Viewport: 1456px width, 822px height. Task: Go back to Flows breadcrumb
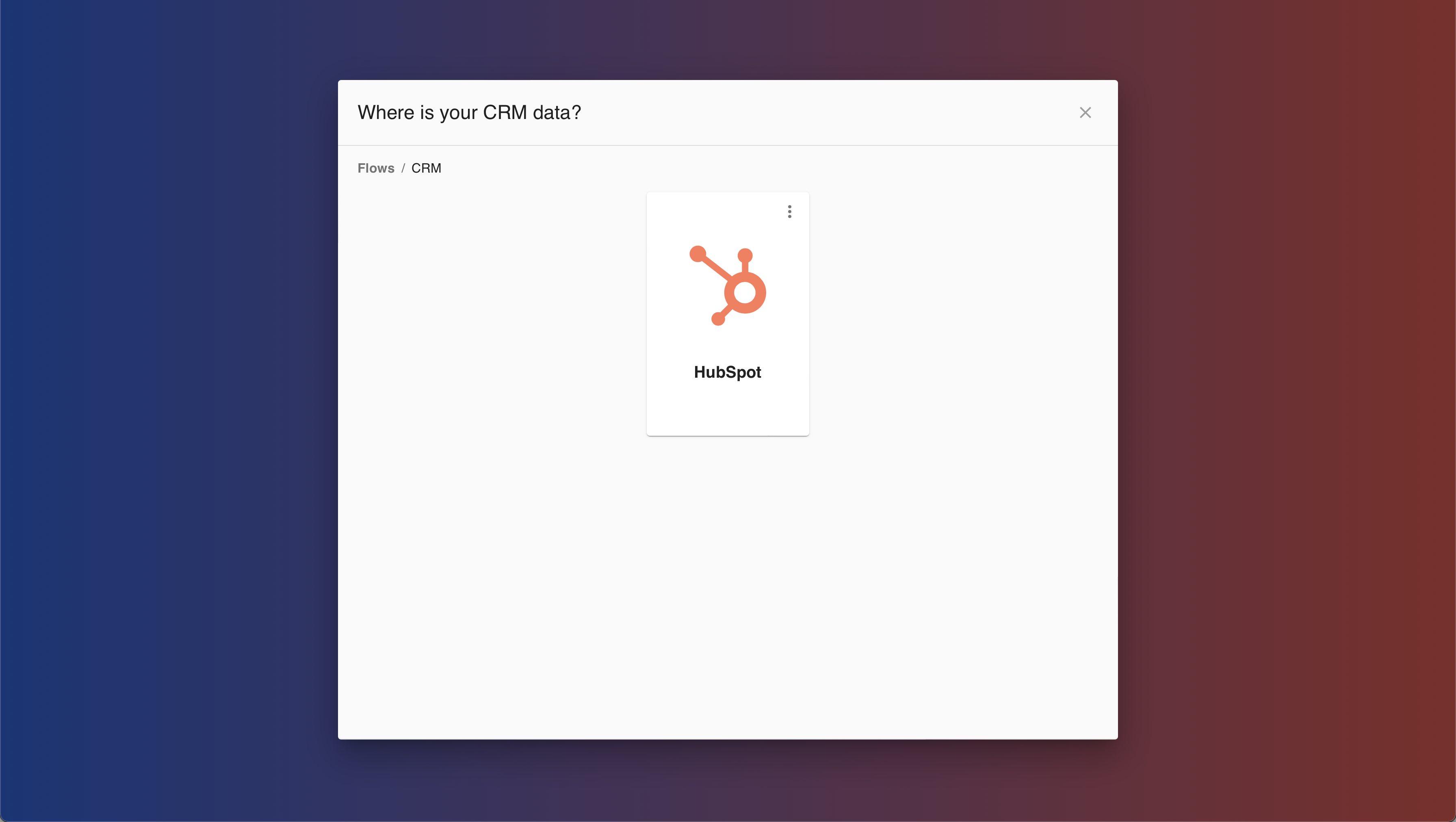(376, 169)
